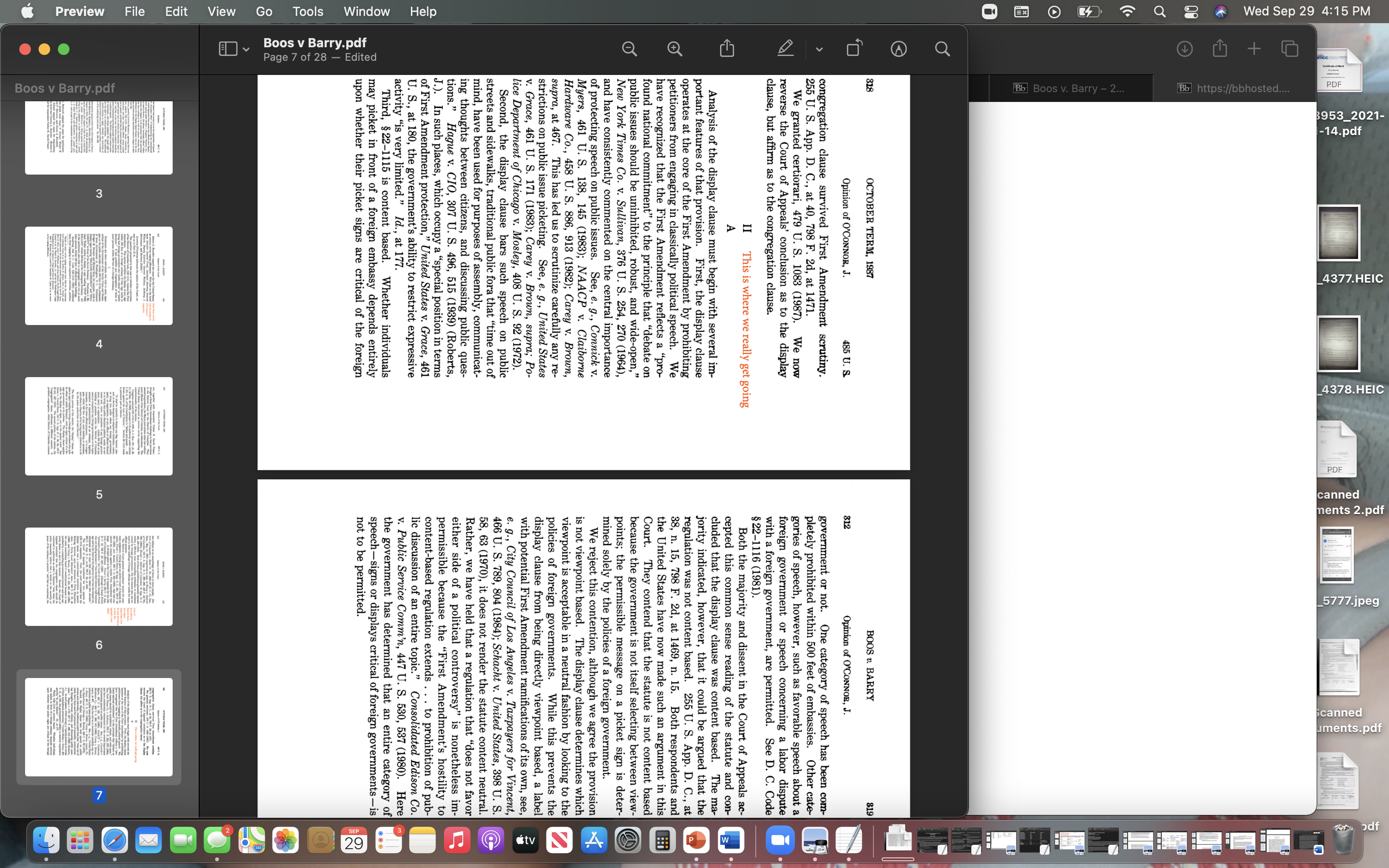Launch PowerPoint from the Dock
Image resolution: width=1389 pixels, height=868 pixels.
697,840
